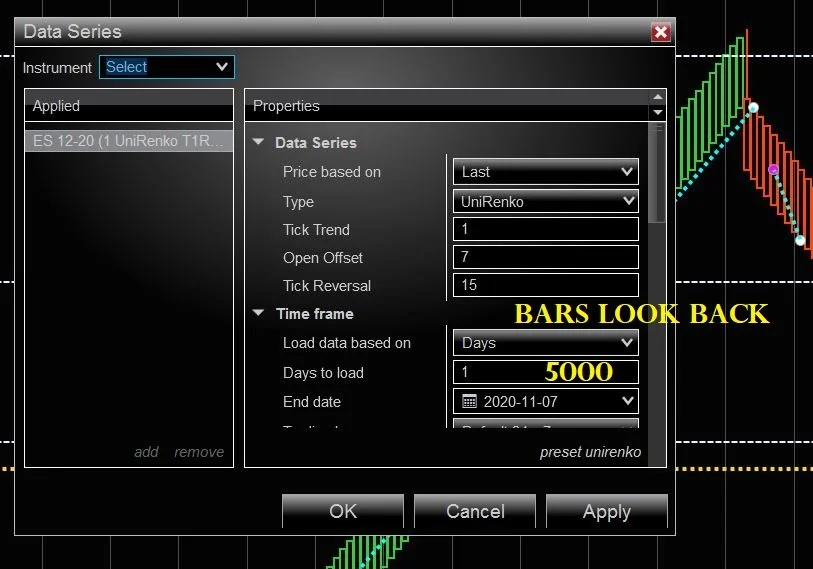813x569 pixels.
Task: Select ES 12-20 UniRenko applied series
Action: (x=129, y=141)
